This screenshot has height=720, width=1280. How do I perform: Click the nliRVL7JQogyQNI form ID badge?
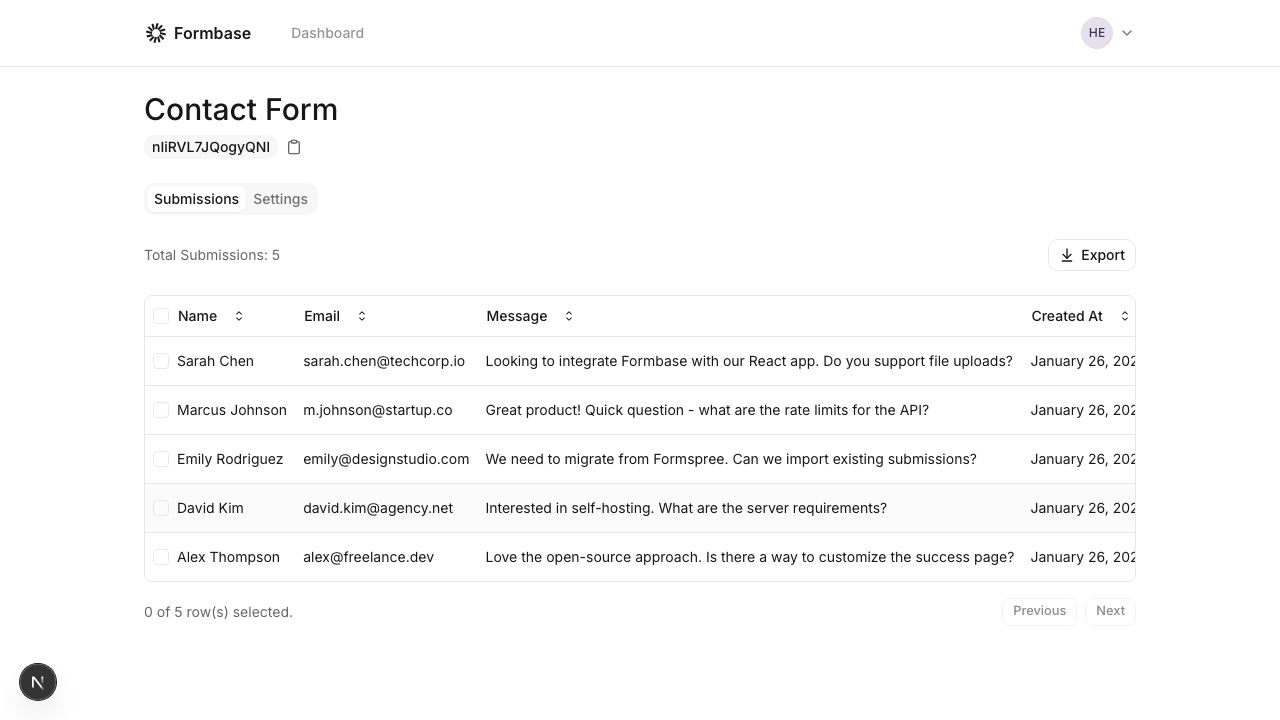210,147
